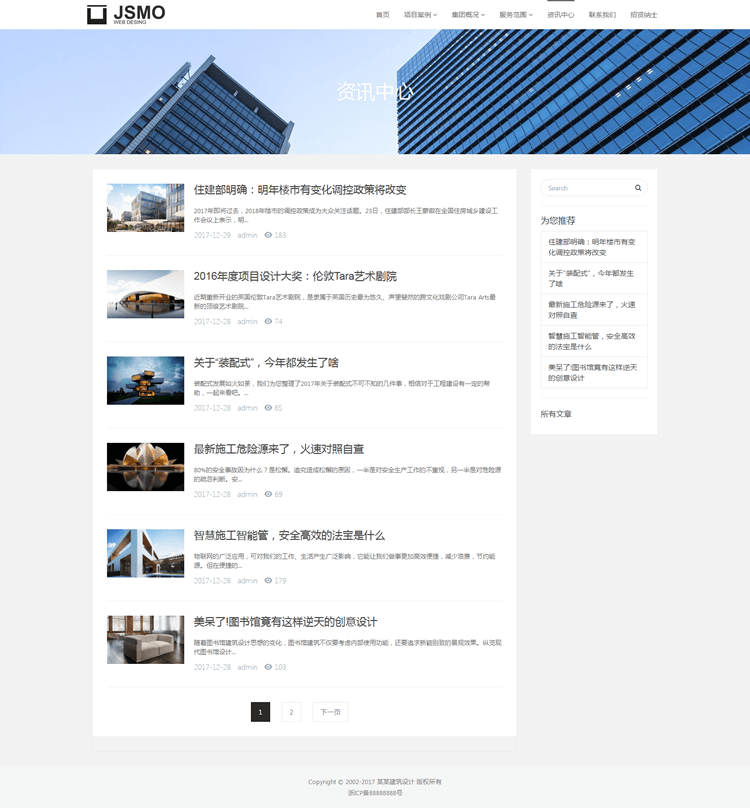The width and height of the screenshot is (750, 808).
Task: Click the eye icon beside 69 views
Action: [268, 494]
